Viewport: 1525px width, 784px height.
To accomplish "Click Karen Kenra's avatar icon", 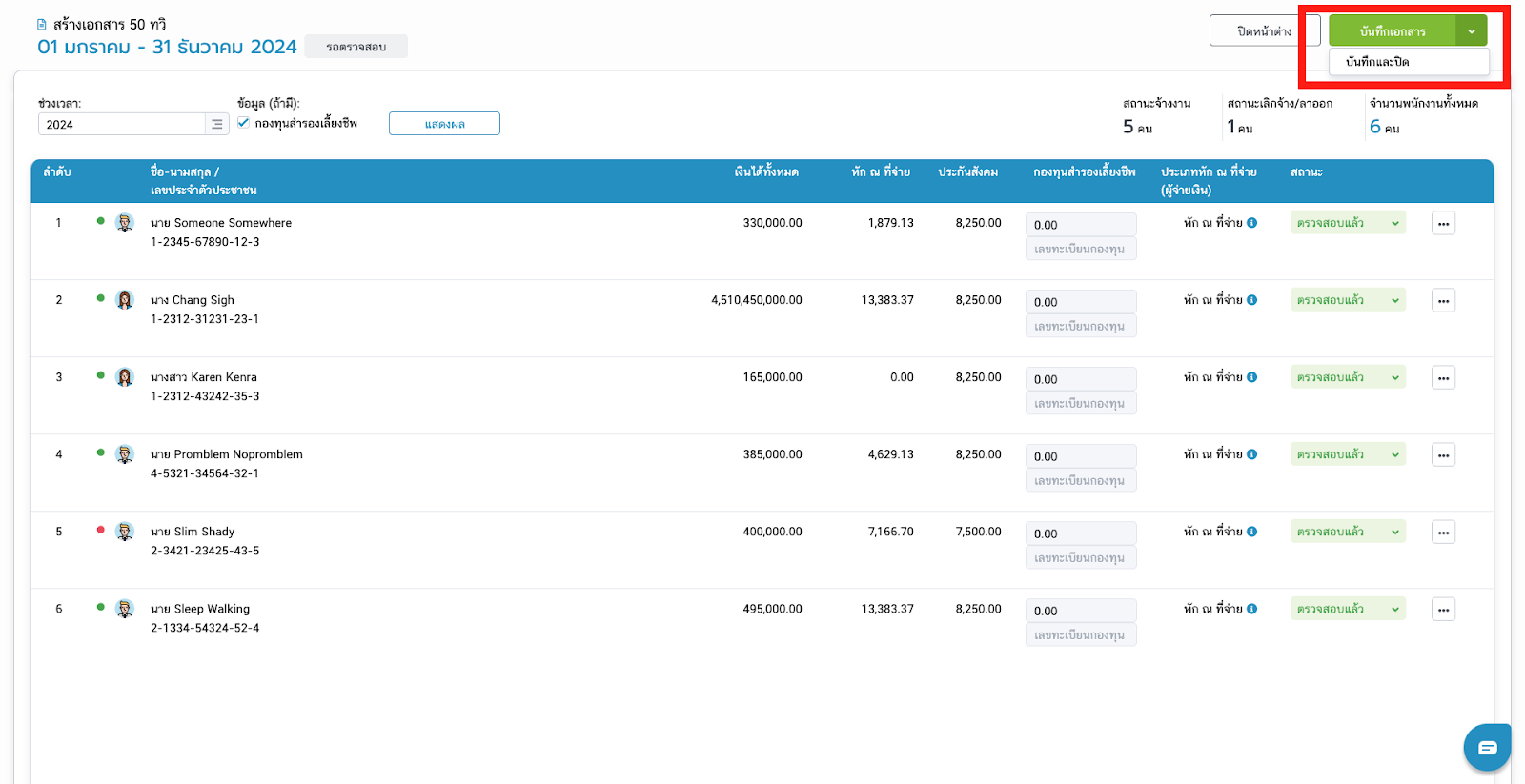I will (x=125, y=377).
